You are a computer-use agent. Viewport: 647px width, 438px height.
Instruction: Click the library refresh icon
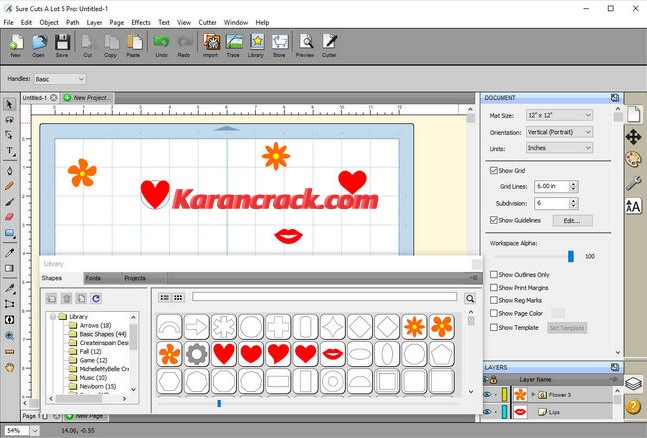click(x=96, y=298)
